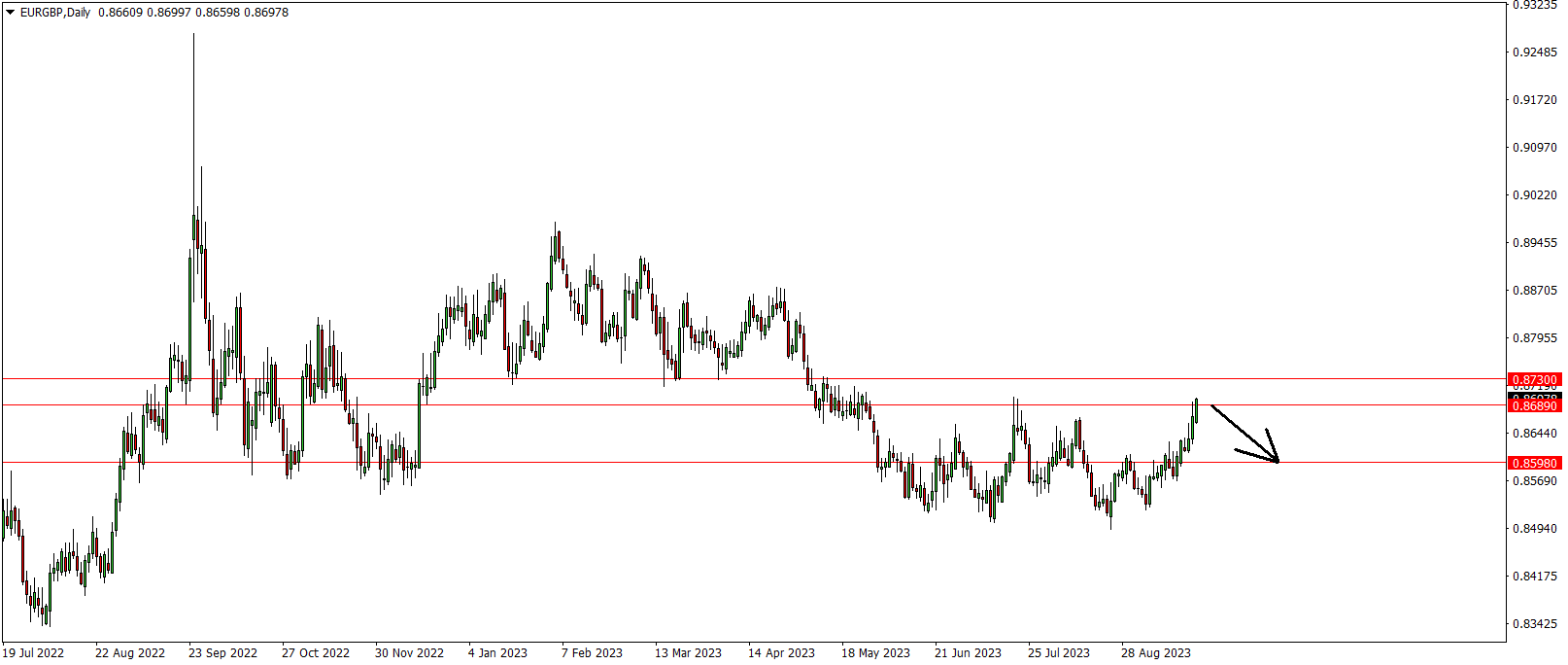The image size is (1568, 665).
Task: Click the 21 Jun 2023 date label
Action: coord(968,652)
